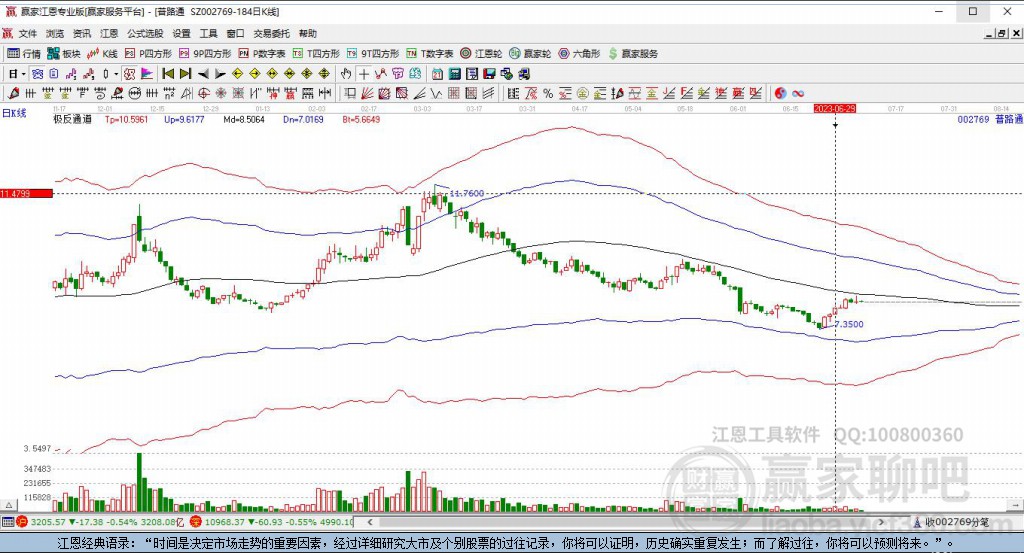1024x553 pixels.
Task: Open the 设置 menu
Action: click(x=182, y=33)
